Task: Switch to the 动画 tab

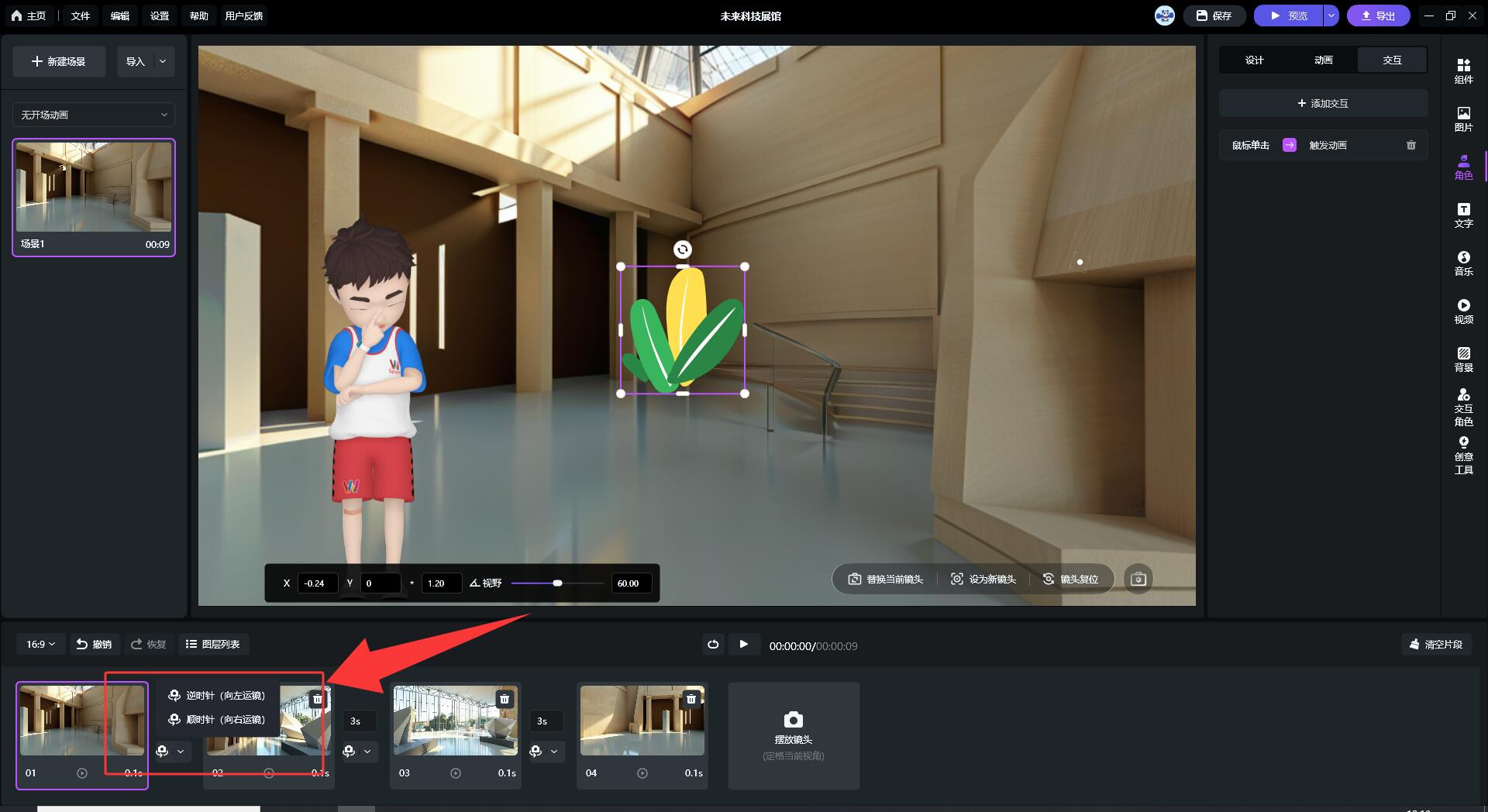Action: click(1323, 60)
